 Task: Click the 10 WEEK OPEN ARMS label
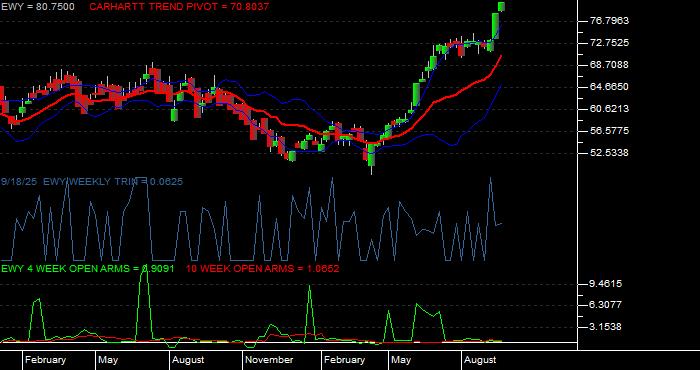262,269
